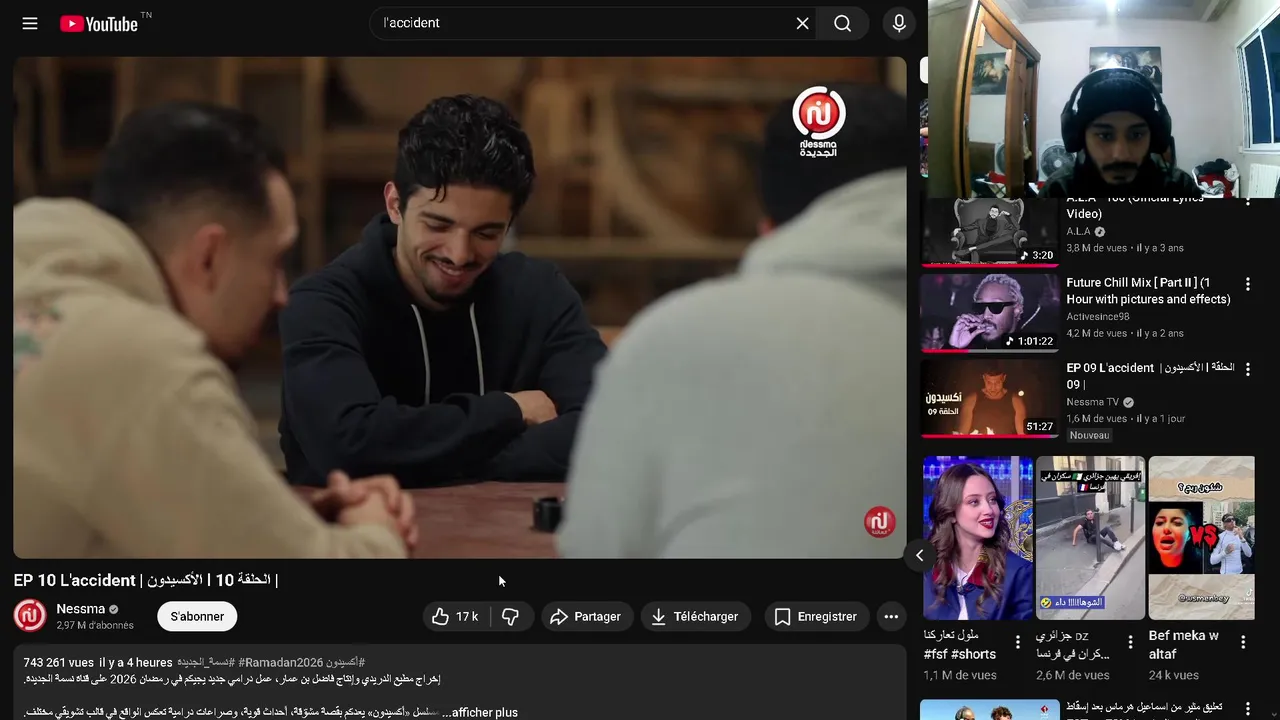The width and height of the screenshot is (1280, 720).
Task: Click the Nessma watermark on the video
Action: pos(879,521)
